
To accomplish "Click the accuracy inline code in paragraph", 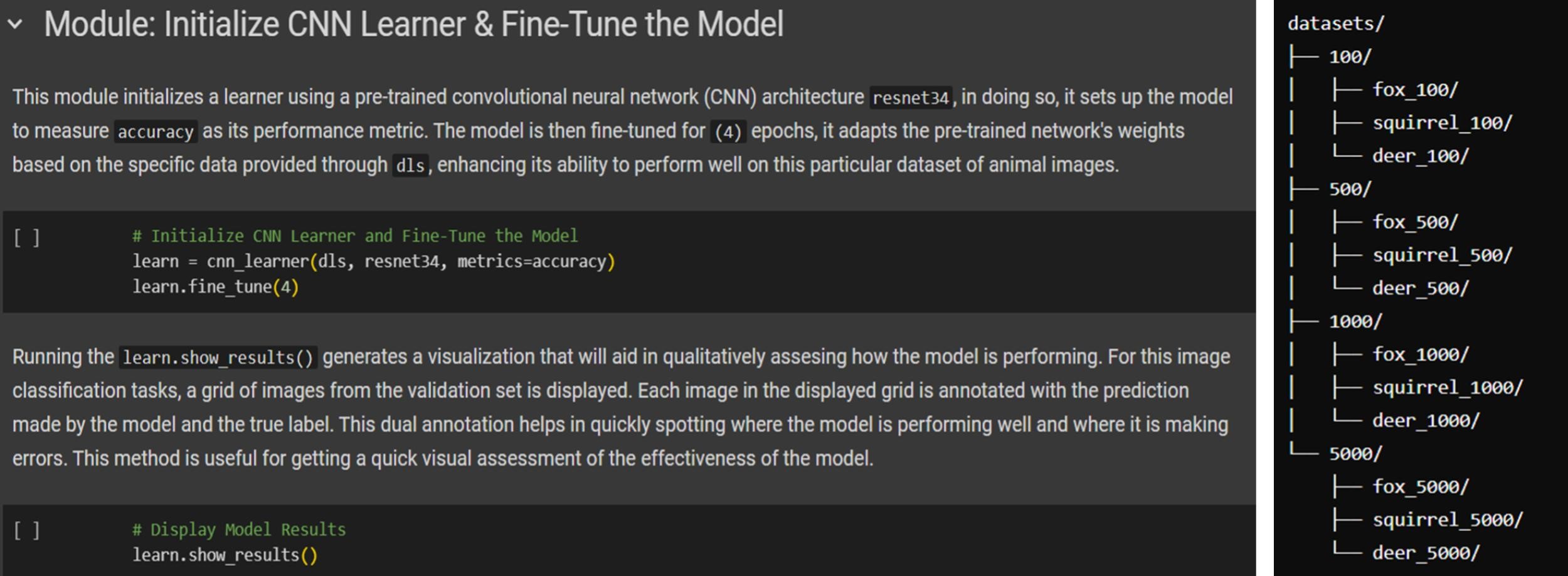I will (x=156, y=132).
